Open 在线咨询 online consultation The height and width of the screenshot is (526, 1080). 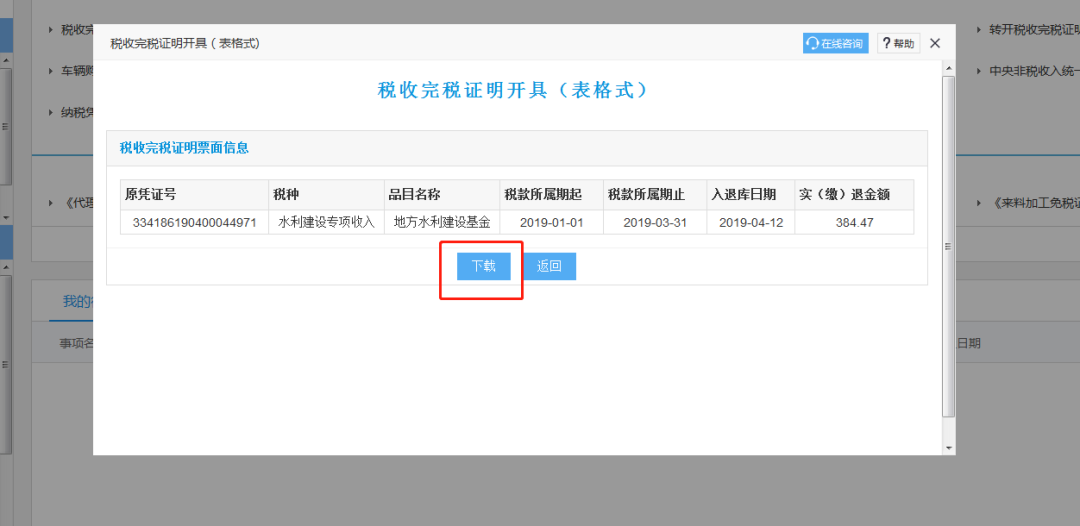835,43
